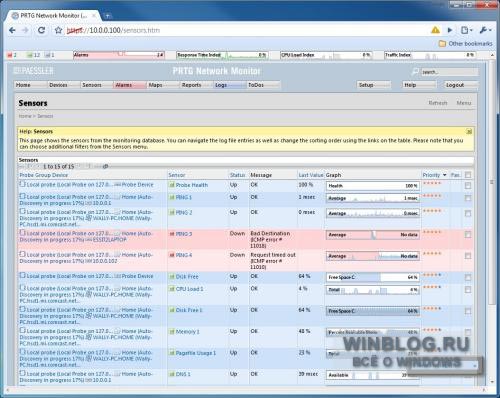The height and width of the screenshot is (398, 500).
Task: Go back with the browser back arrow
Action: click(12, 30)
